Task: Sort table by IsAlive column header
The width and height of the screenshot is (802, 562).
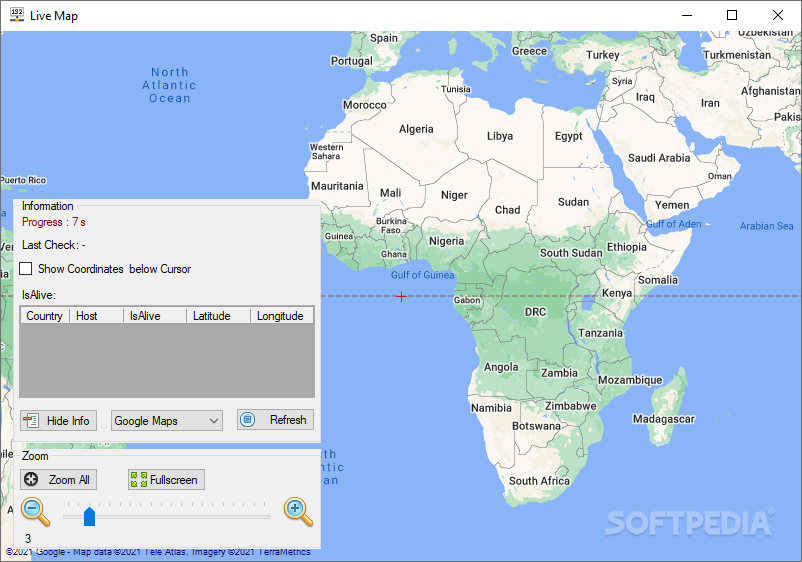Action: [x=155, y=316]
